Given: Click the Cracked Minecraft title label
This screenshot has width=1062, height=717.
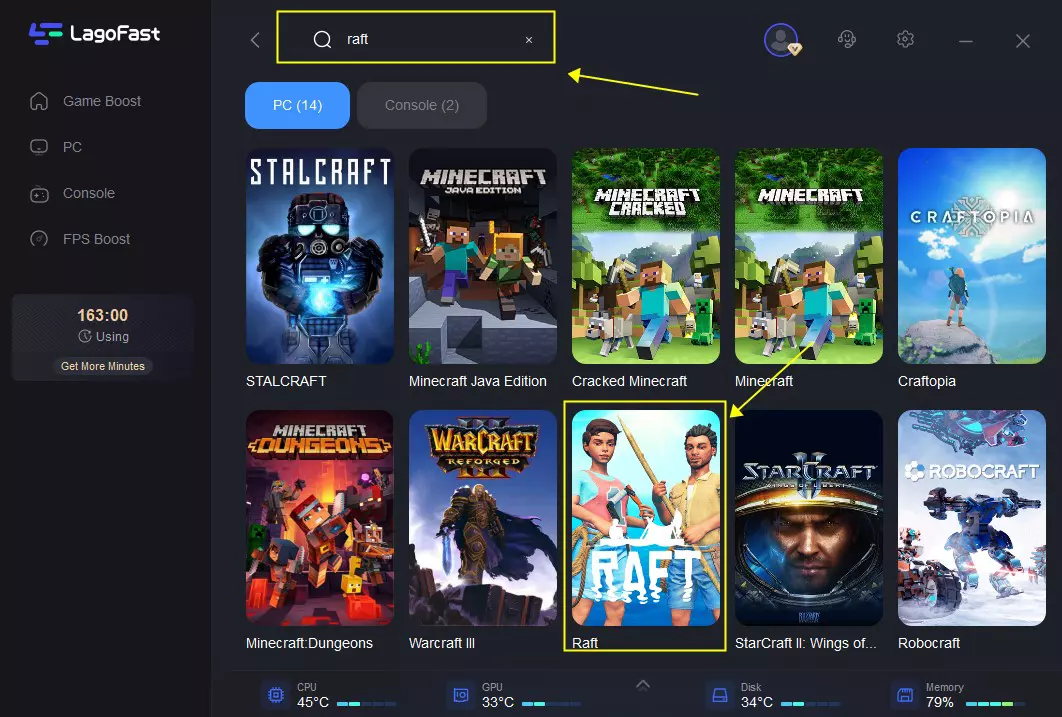Looking at the screenshot, I should 629,381.
